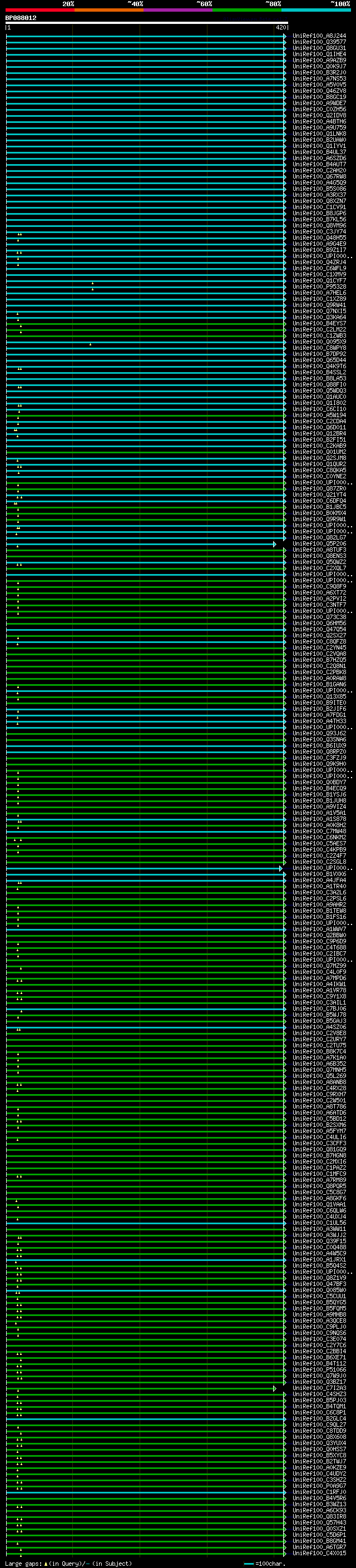The width and height of the screenshot is (356, 1568).
Task: Click the orange ~40% identity color segment
Action: tap(109, 11)
